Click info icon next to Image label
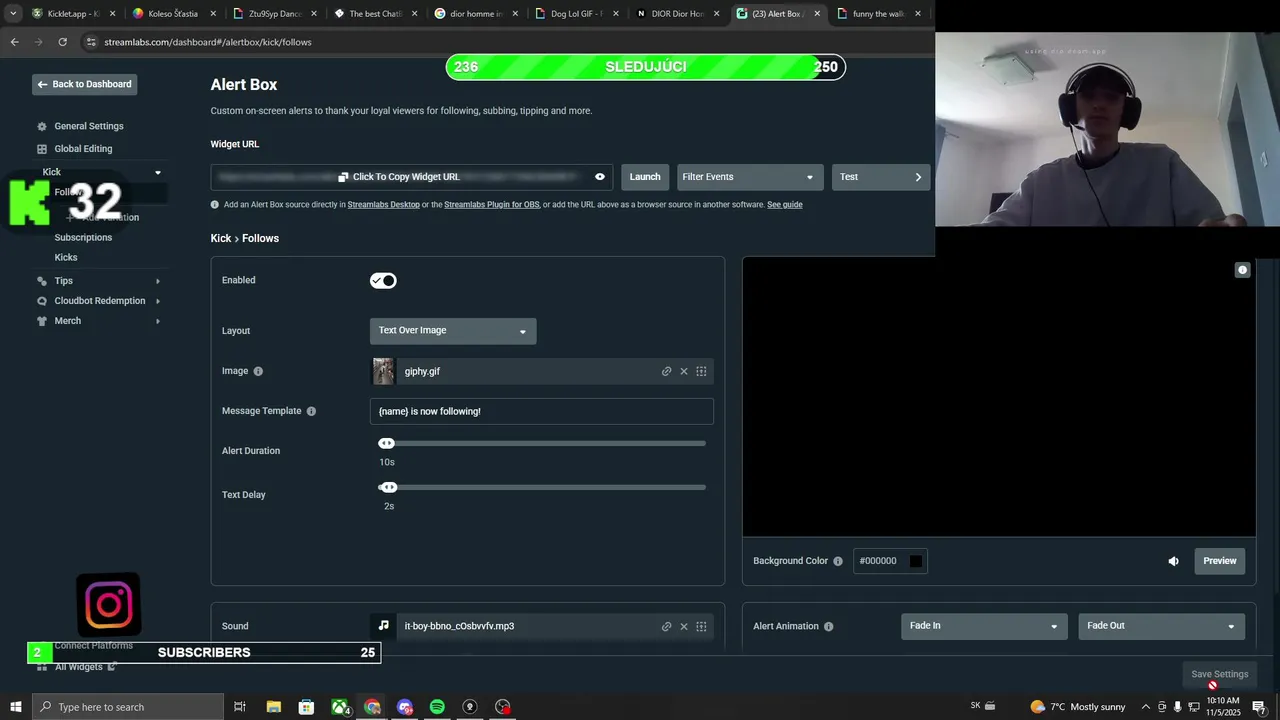Image resolution: width=1280 pixels, height=720 pixels. [258, 371]
